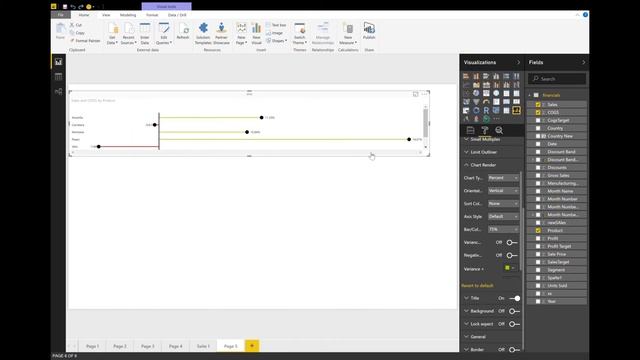Open the Report view from the left sidebar
Viewport: 640px width, 360px height.
tap(58, 62)
